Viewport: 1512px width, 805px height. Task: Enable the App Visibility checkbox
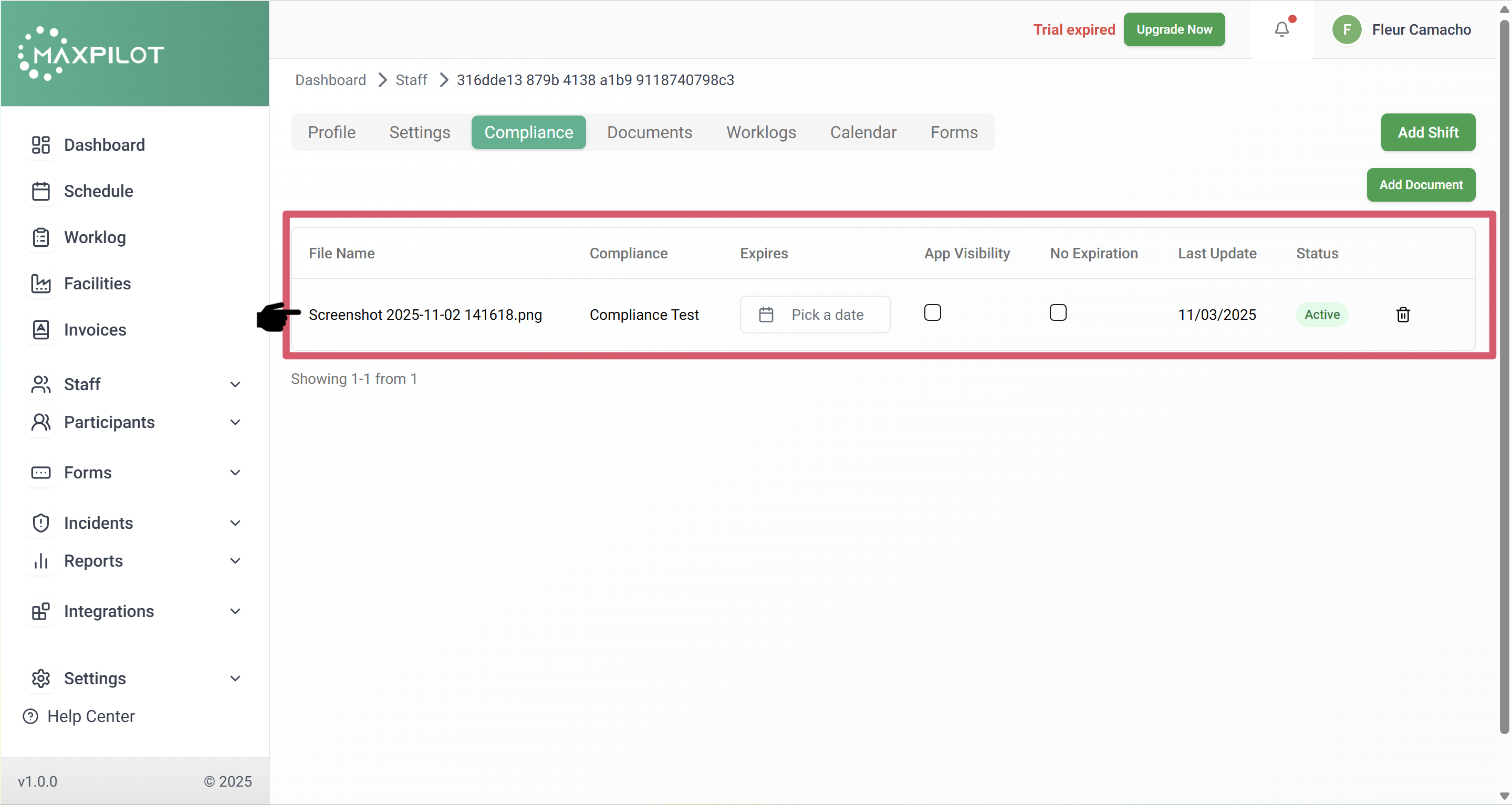[x=932, y=313]
